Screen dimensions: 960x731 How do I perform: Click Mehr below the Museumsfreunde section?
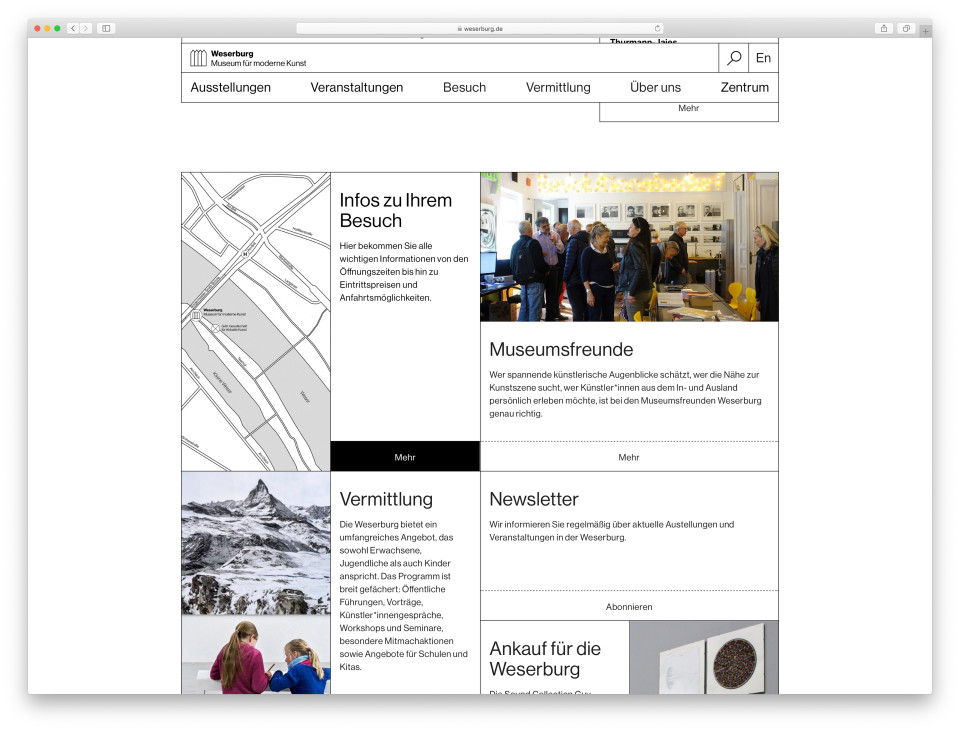pos(629,456)
